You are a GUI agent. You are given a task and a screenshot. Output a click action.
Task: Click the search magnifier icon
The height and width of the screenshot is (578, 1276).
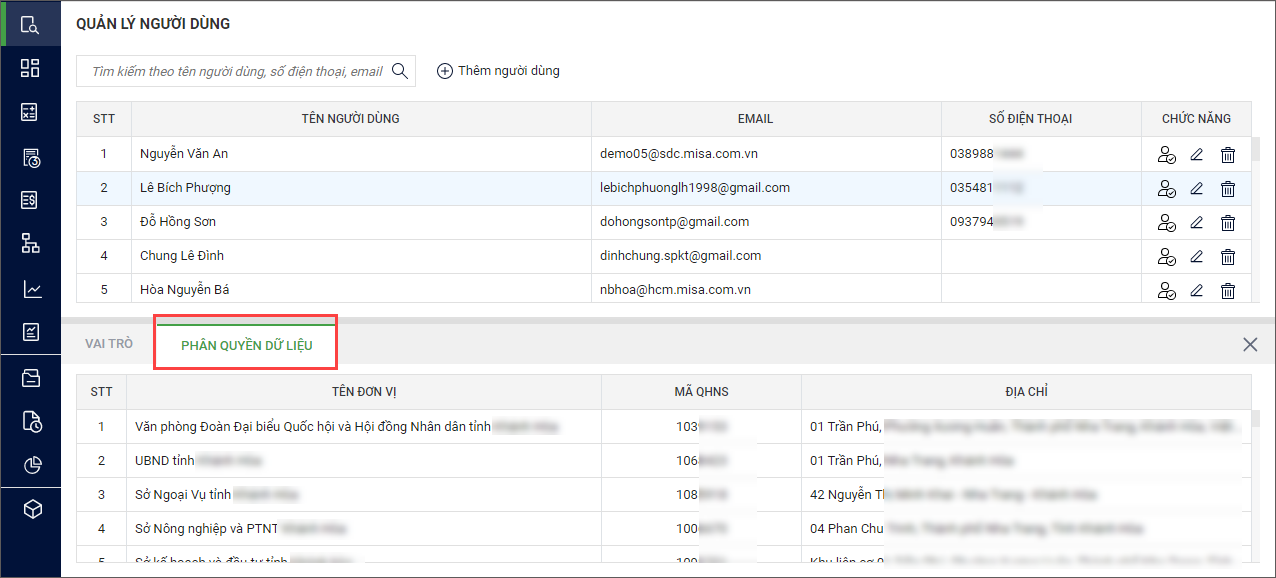tap(399, 71)
